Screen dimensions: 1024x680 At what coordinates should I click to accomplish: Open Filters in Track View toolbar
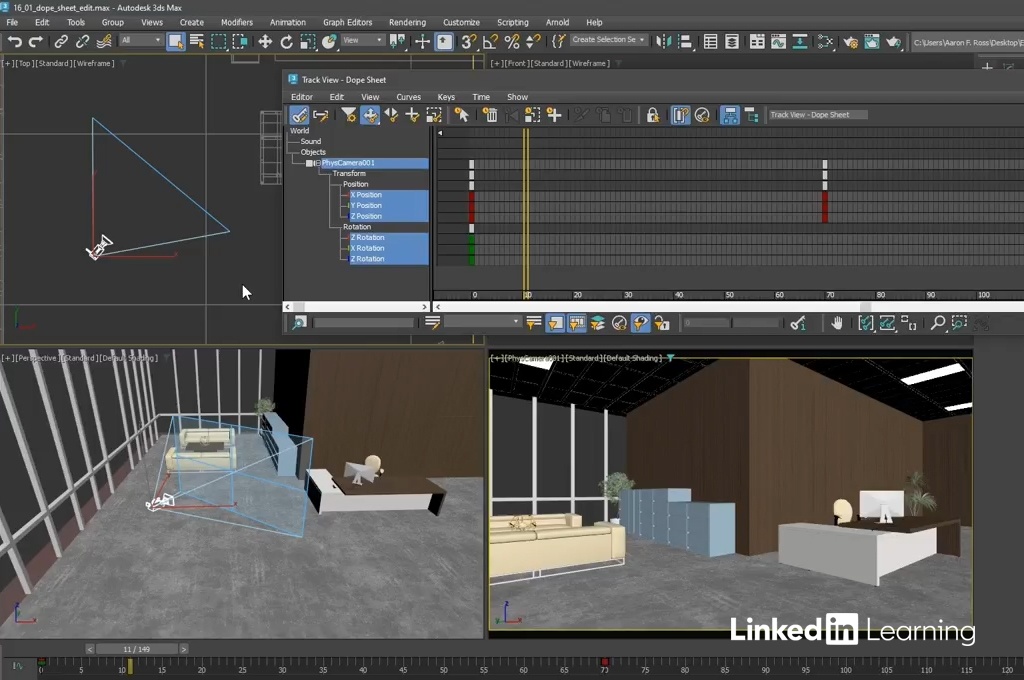pyautogui.click(x=348, y=115)
